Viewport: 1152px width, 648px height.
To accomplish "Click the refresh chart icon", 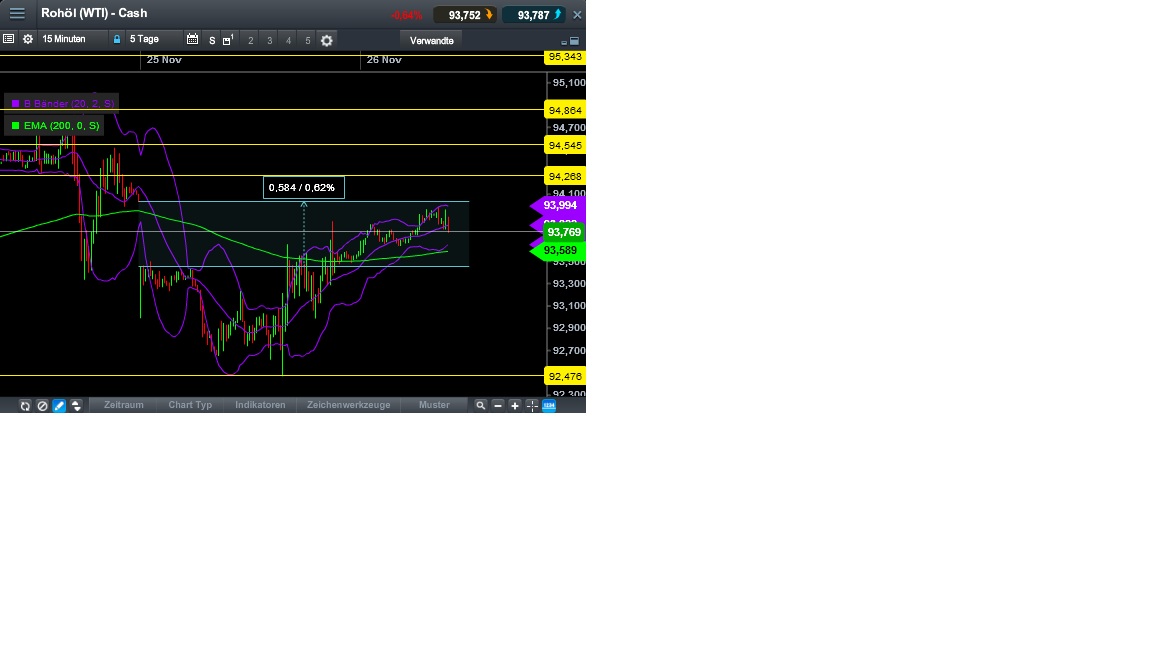I will click(x=25, y=405).
